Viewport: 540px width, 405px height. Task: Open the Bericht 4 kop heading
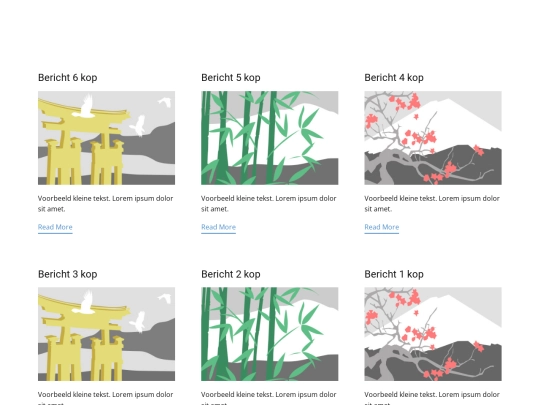[394, 78]
